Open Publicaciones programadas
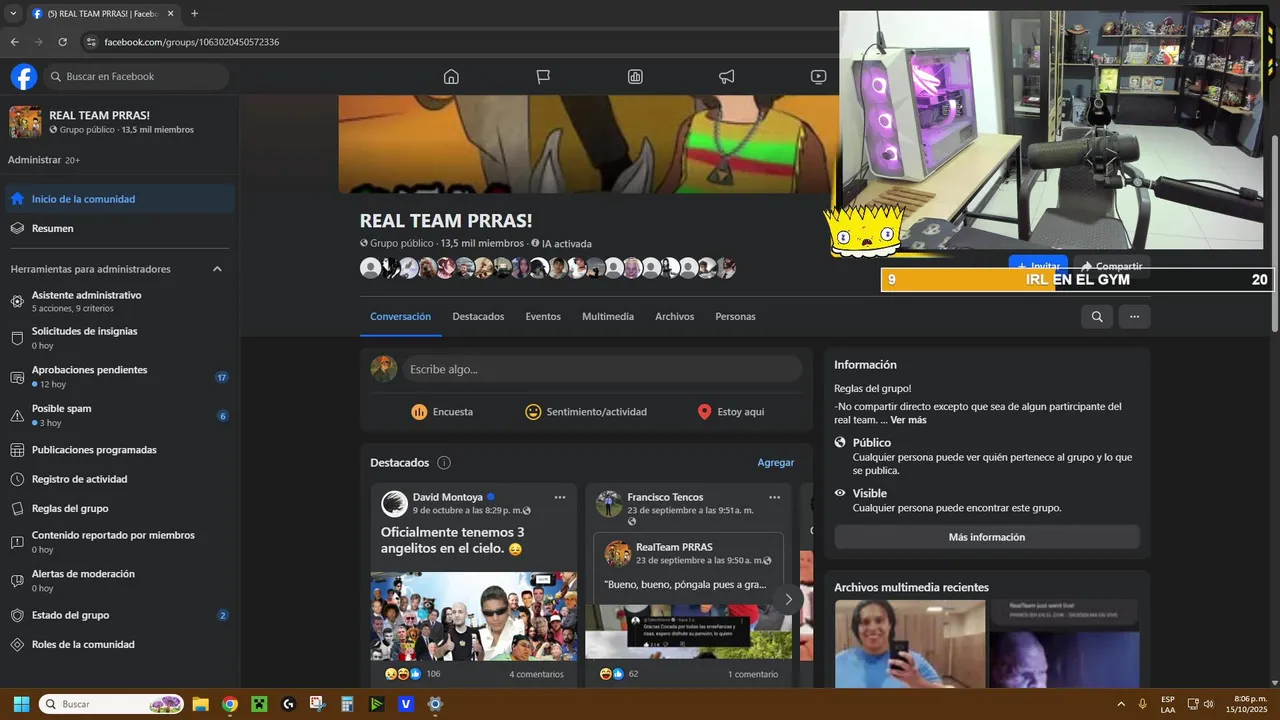Viewport: 1280px width, 720px height. tap(120, 450)
